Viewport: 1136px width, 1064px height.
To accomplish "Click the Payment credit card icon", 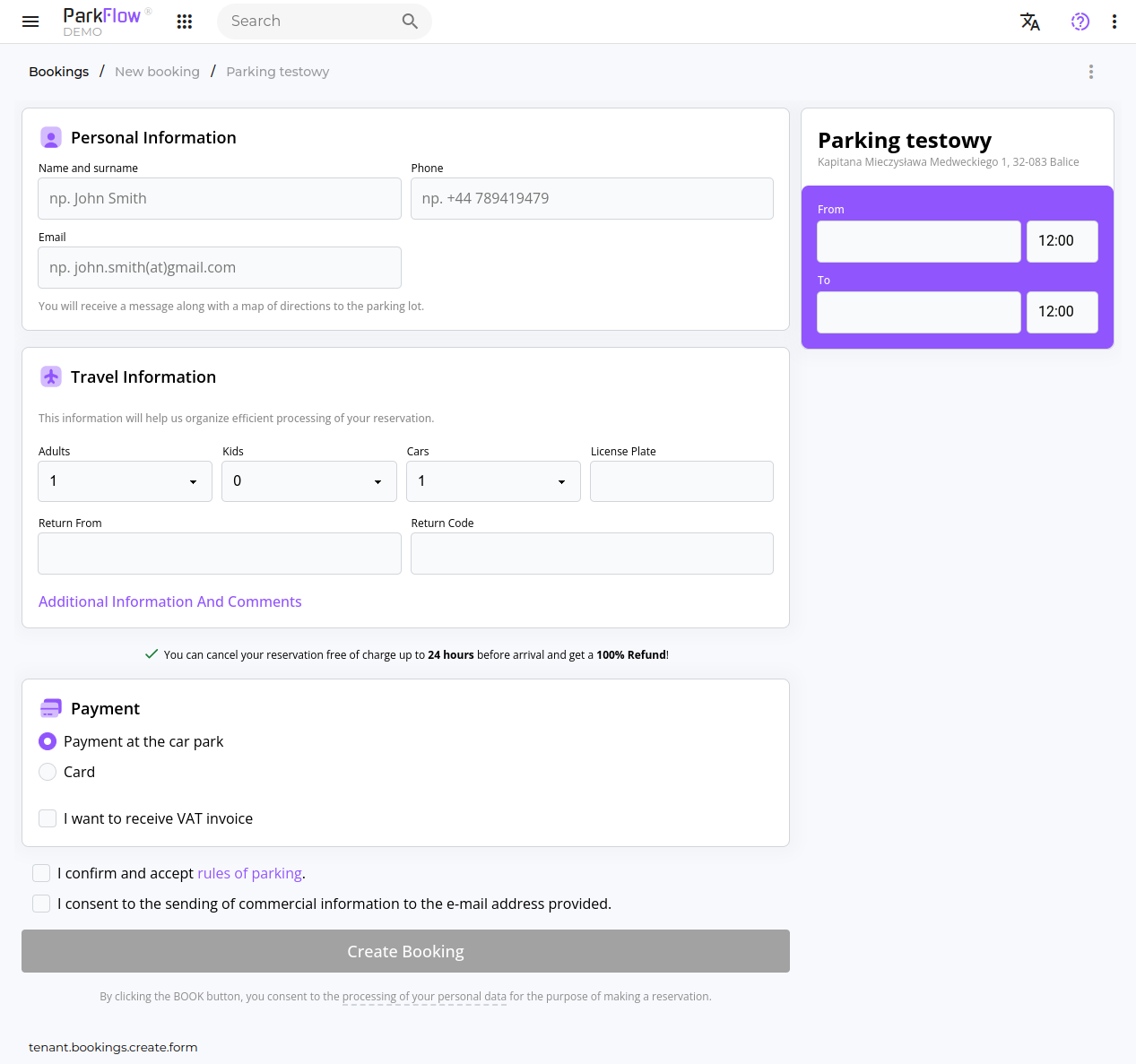I will tap(51, 708).
